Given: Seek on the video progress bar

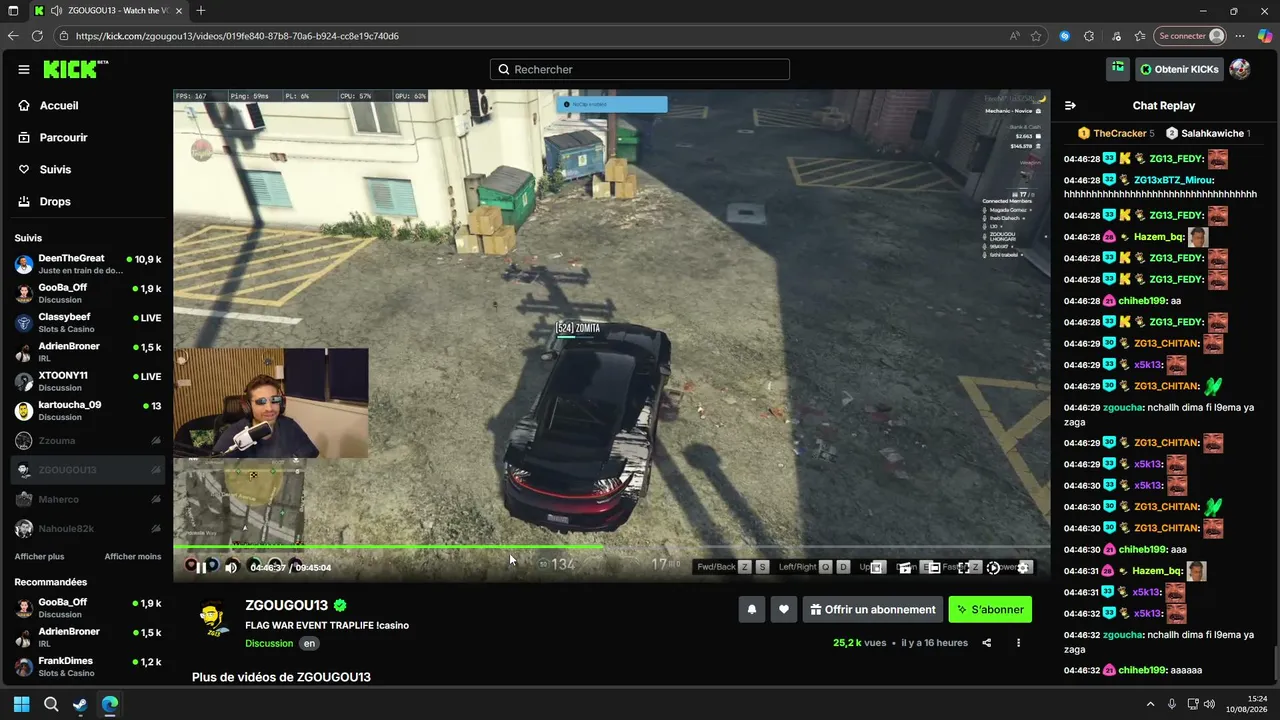Looking at the screenshot, I should click(611, 547).
